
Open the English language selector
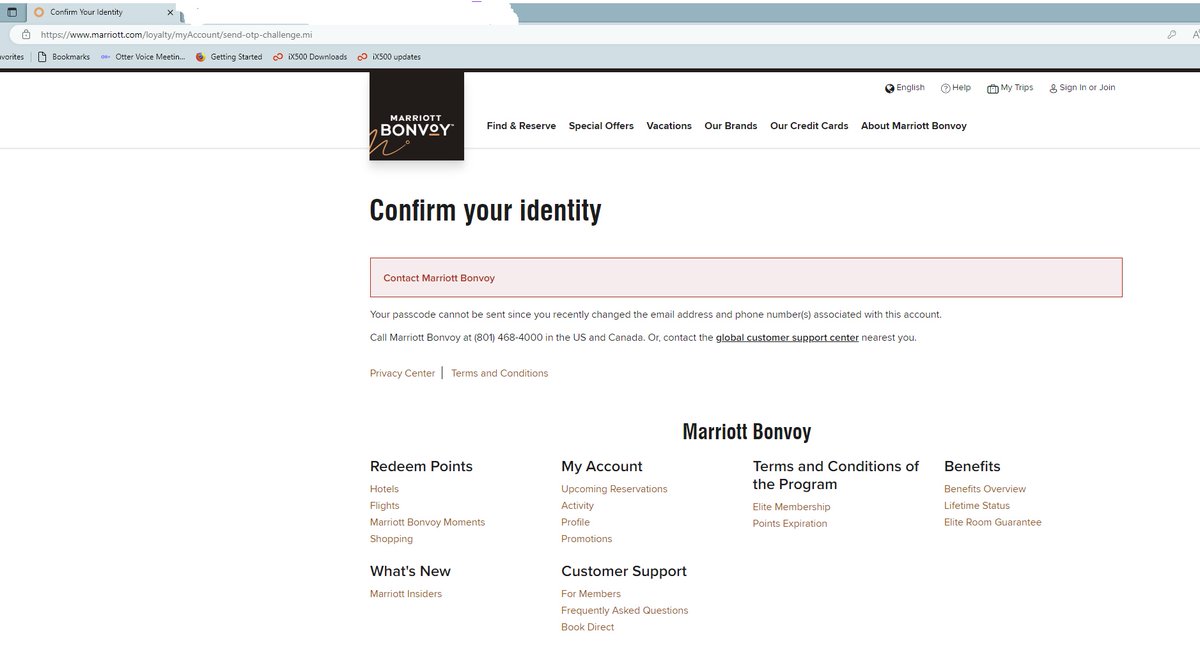point(905,88)
